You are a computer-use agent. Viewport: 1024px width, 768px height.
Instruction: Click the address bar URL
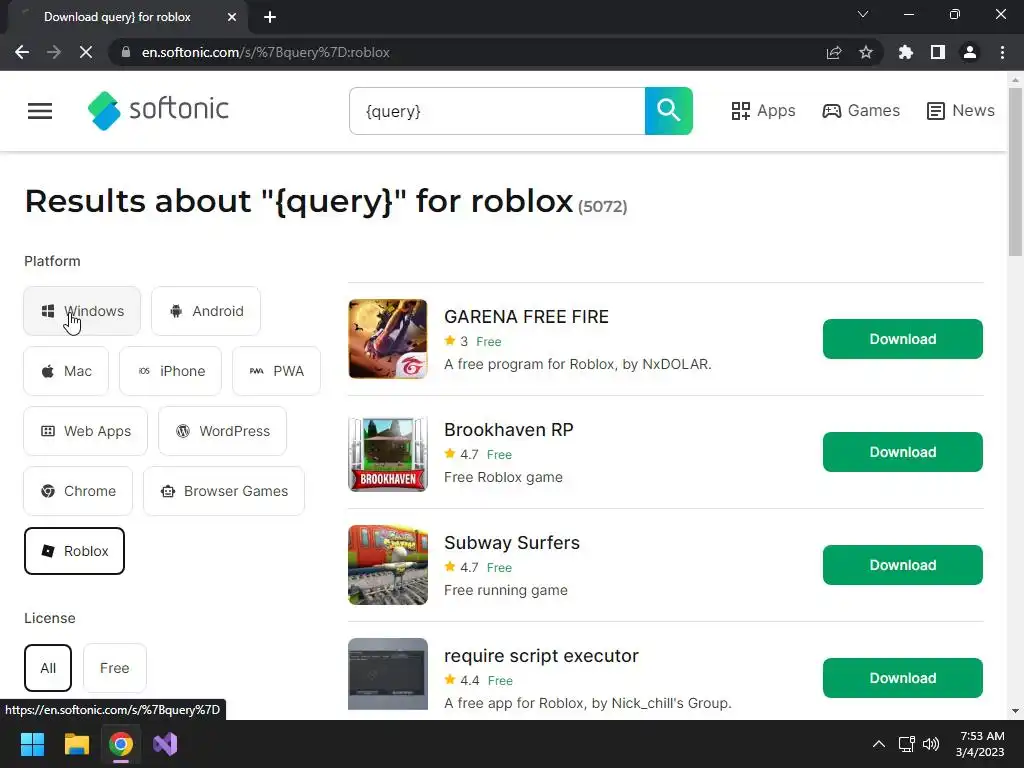coord(266,52)
